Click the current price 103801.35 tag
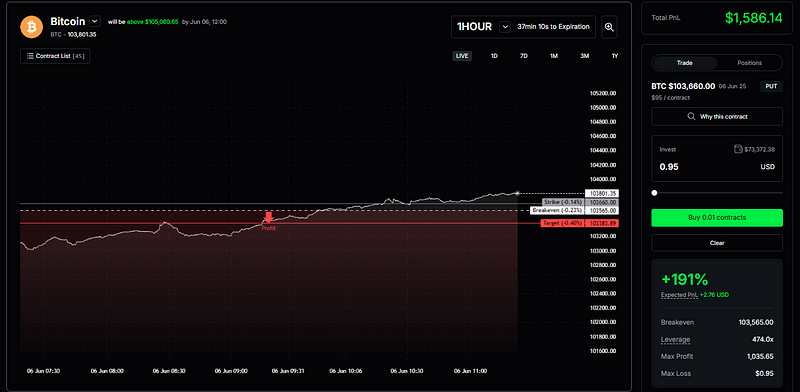 (602, 193)
